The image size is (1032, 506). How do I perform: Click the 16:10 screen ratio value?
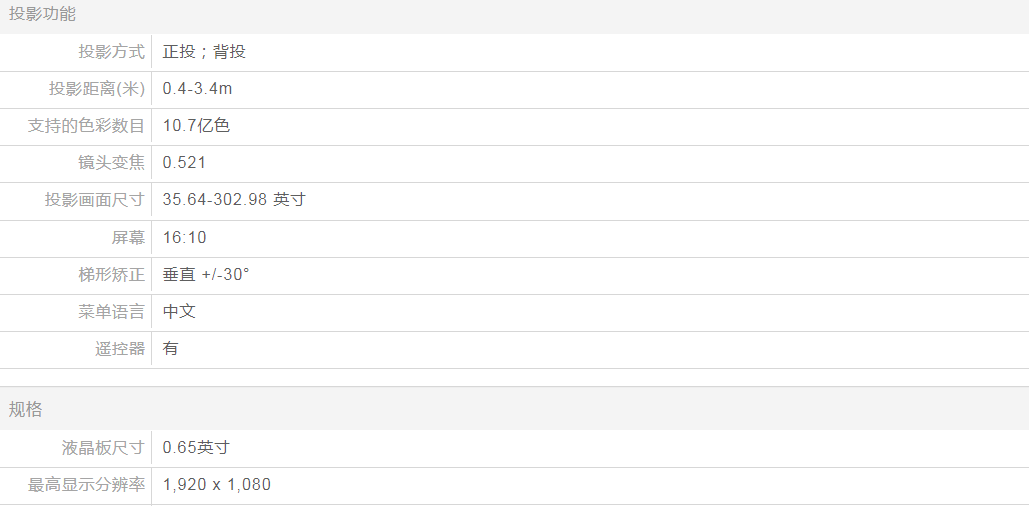coord(184,238)
